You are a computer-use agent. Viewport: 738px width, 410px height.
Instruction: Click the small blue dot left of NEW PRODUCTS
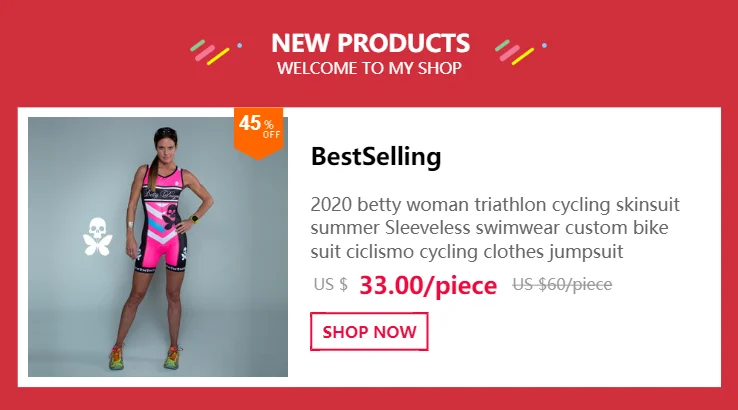click(240, 46)
